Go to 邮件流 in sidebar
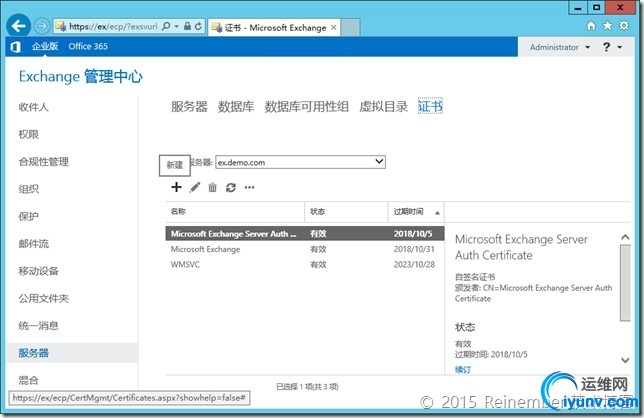The width and height of the screenshot is (644, 418). tap(33, 244)
